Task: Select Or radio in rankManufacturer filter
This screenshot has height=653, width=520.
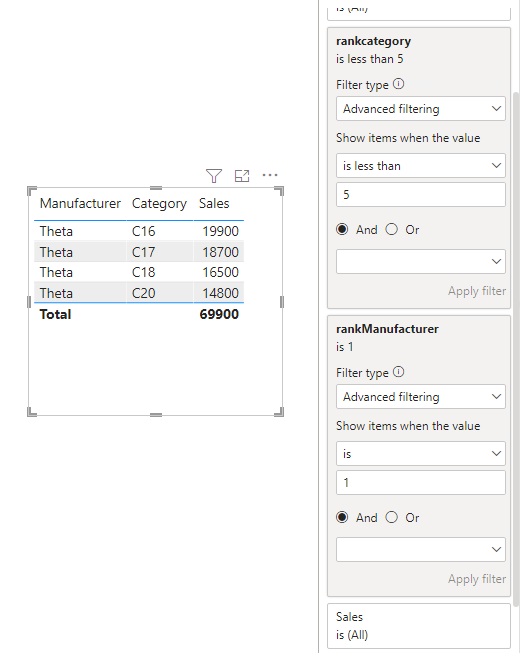Action: point(391,517)
